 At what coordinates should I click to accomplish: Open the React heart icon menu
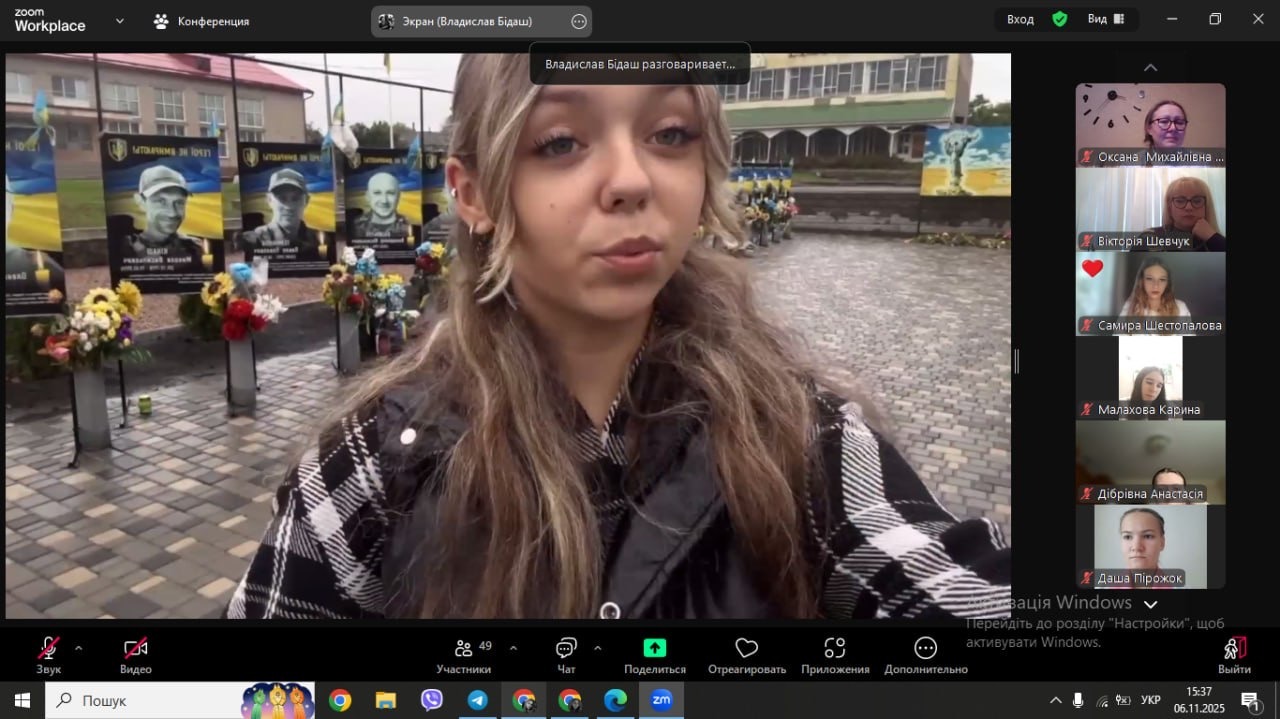click(x=746, y=648)
